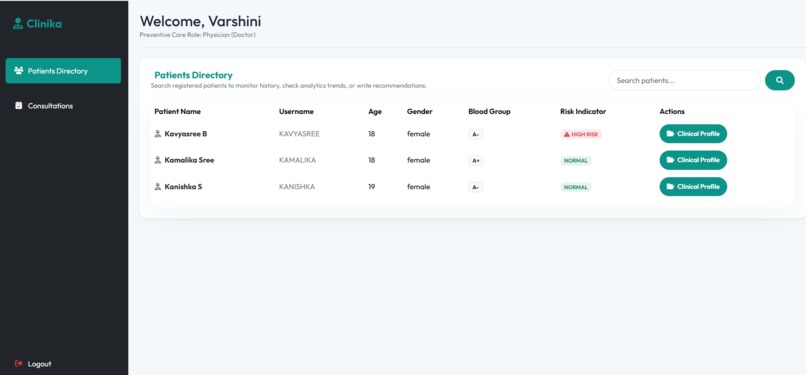Open Clinical Profile for Kamalika Sree

693,160
